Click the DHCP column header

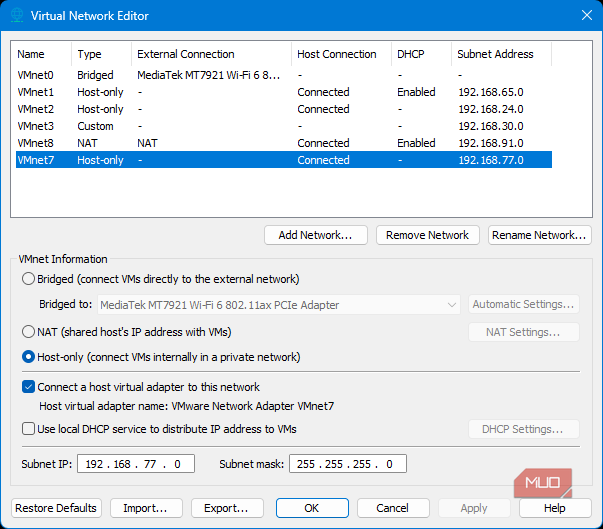pos(421,54)
